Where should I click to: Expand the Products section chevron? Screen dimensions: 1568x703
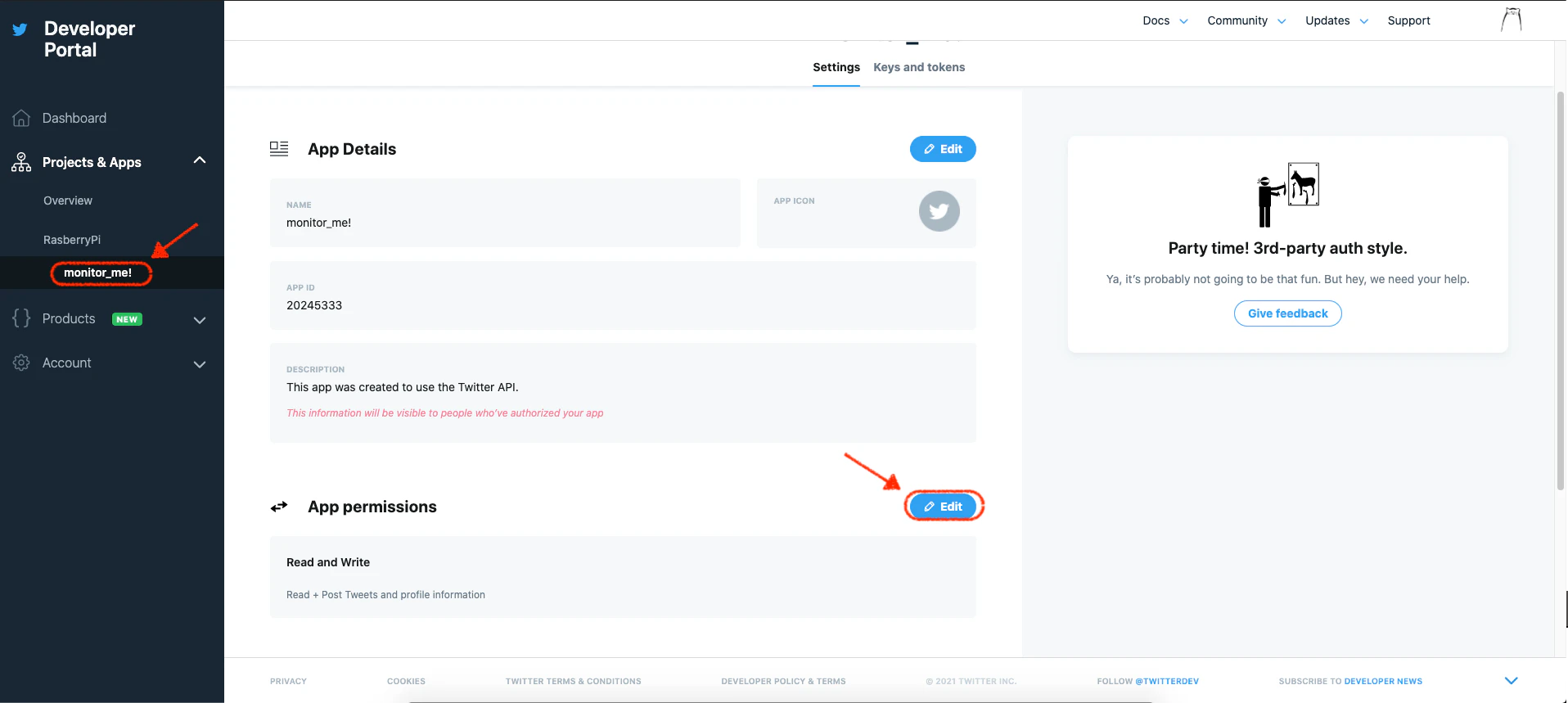tap(200, 320)
